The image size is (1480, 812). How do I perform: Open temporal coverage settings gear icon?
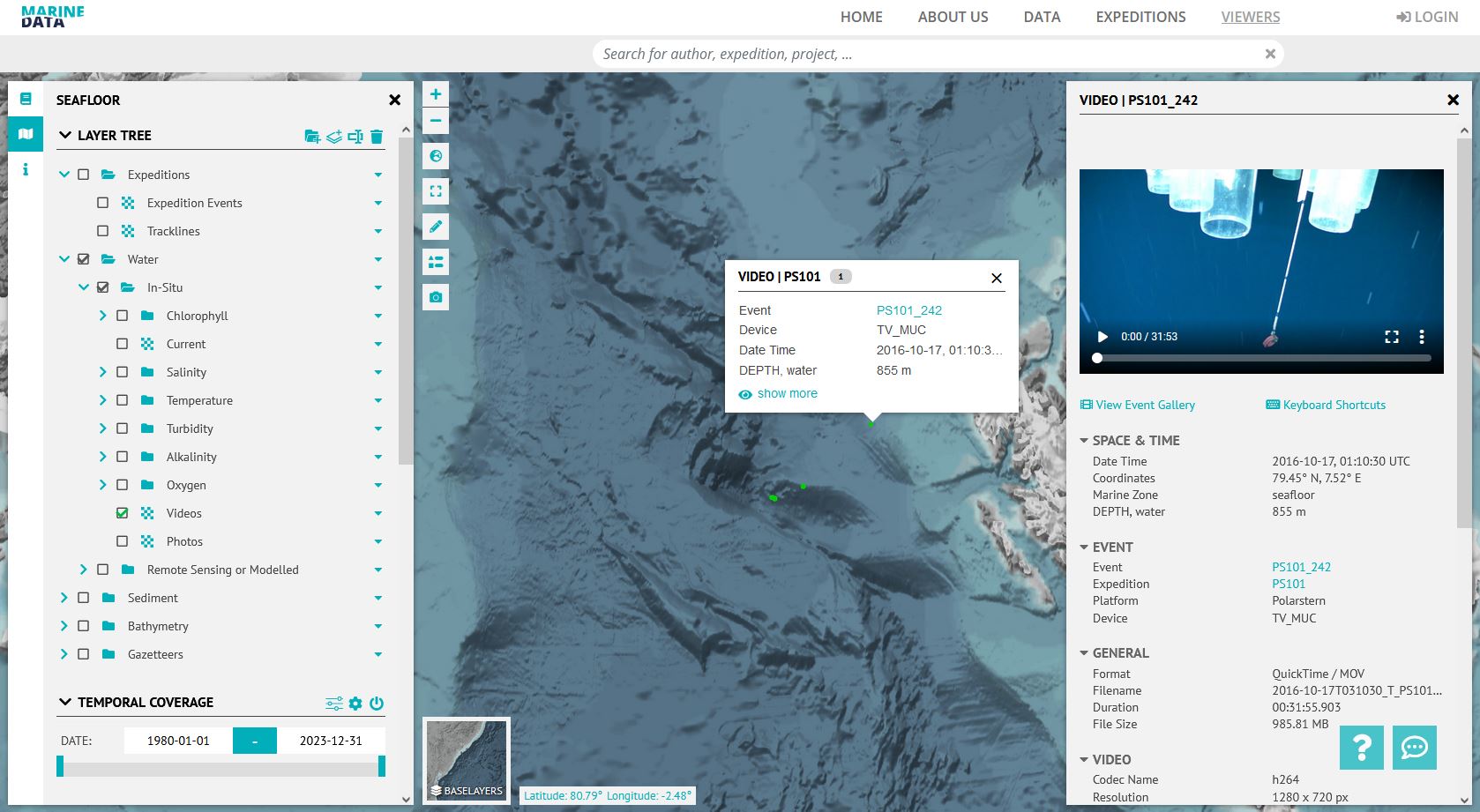355,703
